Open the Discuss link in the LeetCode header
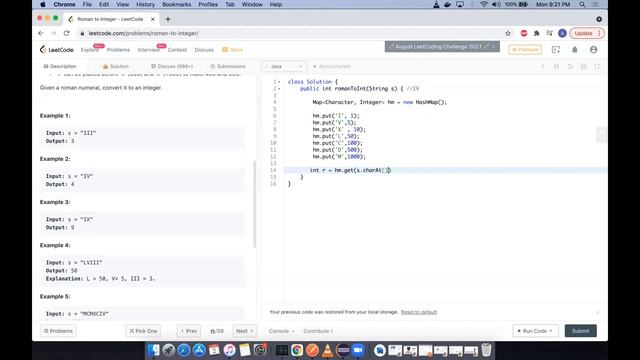The width and height of the screenshot is (640, 360). point(204,50)
